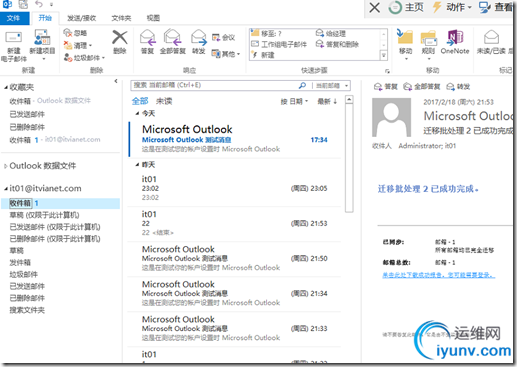Open the it01 message received 23:05
The height and width of the screenshot is (367, 517).
click(x=235, y=188)
